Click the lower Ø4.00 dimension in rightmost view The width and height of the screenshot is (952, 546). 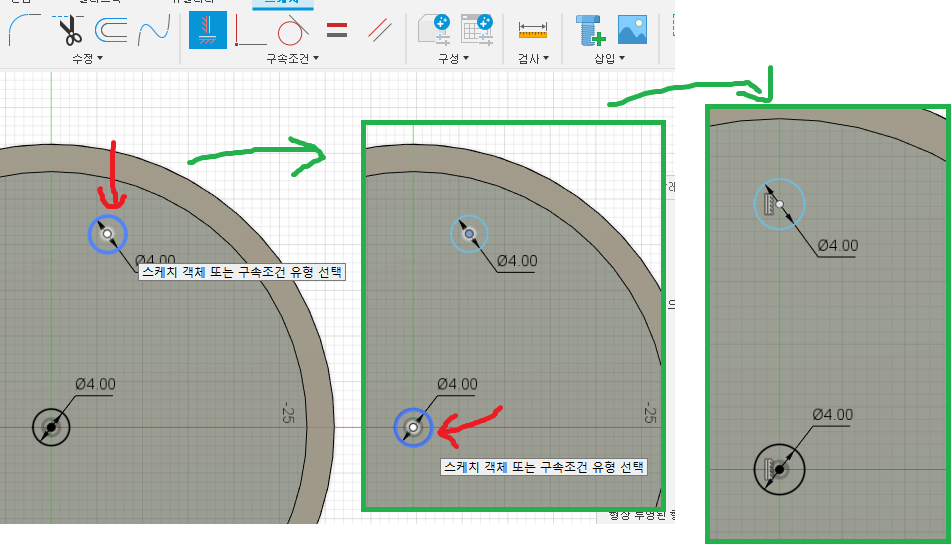click(x=832, y=415)
